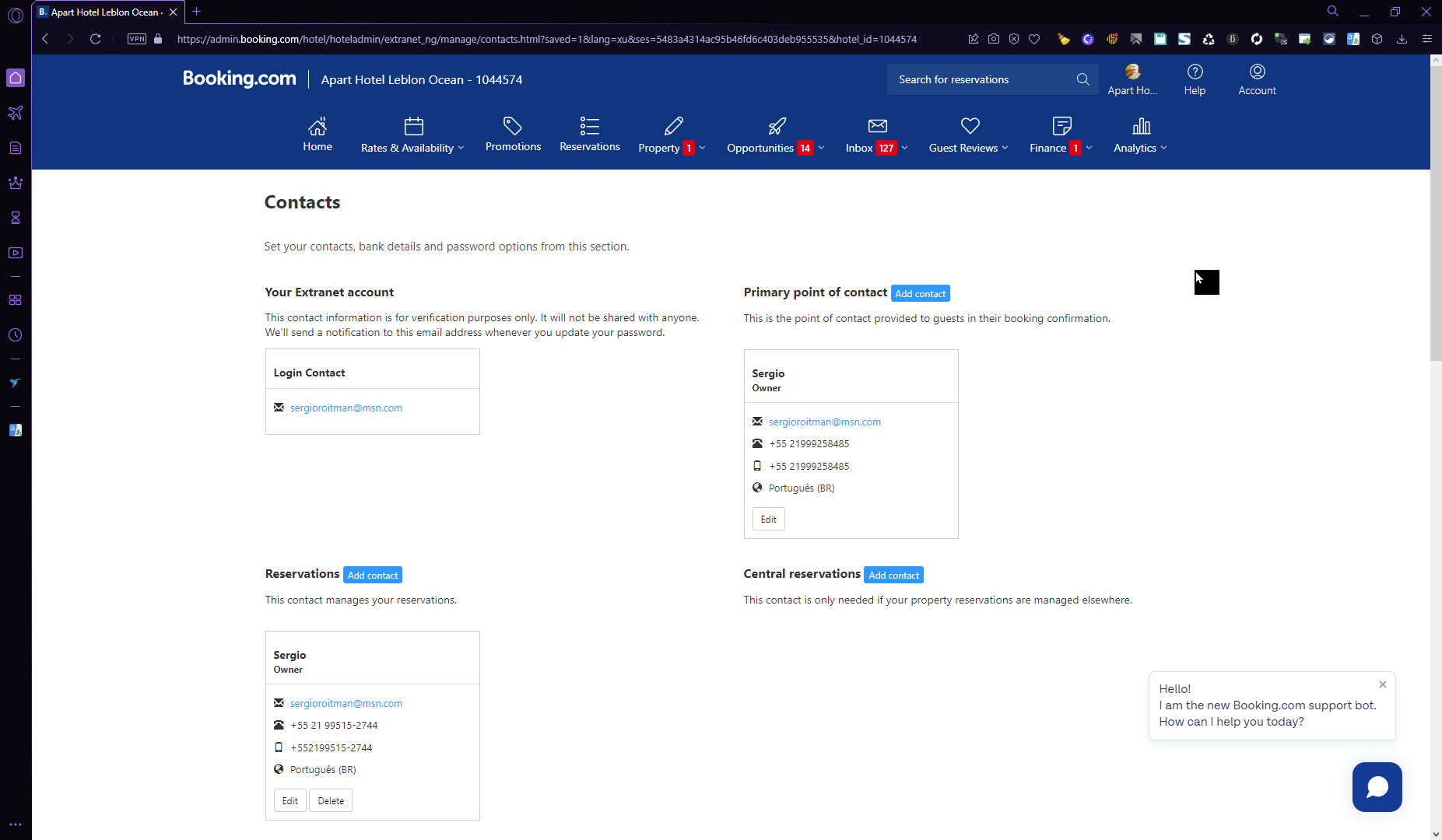Add a Central reservations contact
This screenshot has height=840, width=1442.
click(893, 575)
